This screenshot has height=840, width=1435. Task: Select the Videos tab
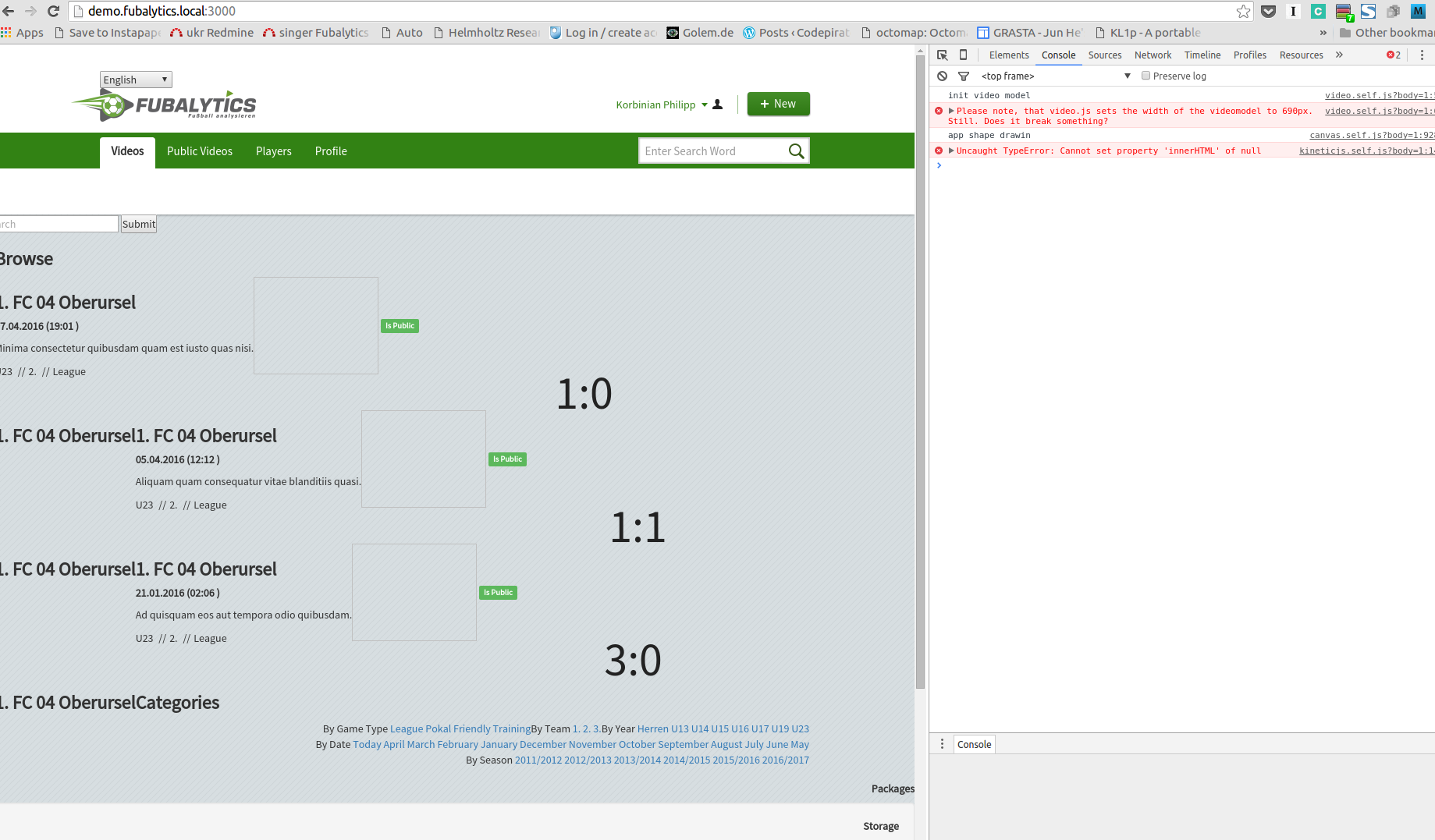127,151
